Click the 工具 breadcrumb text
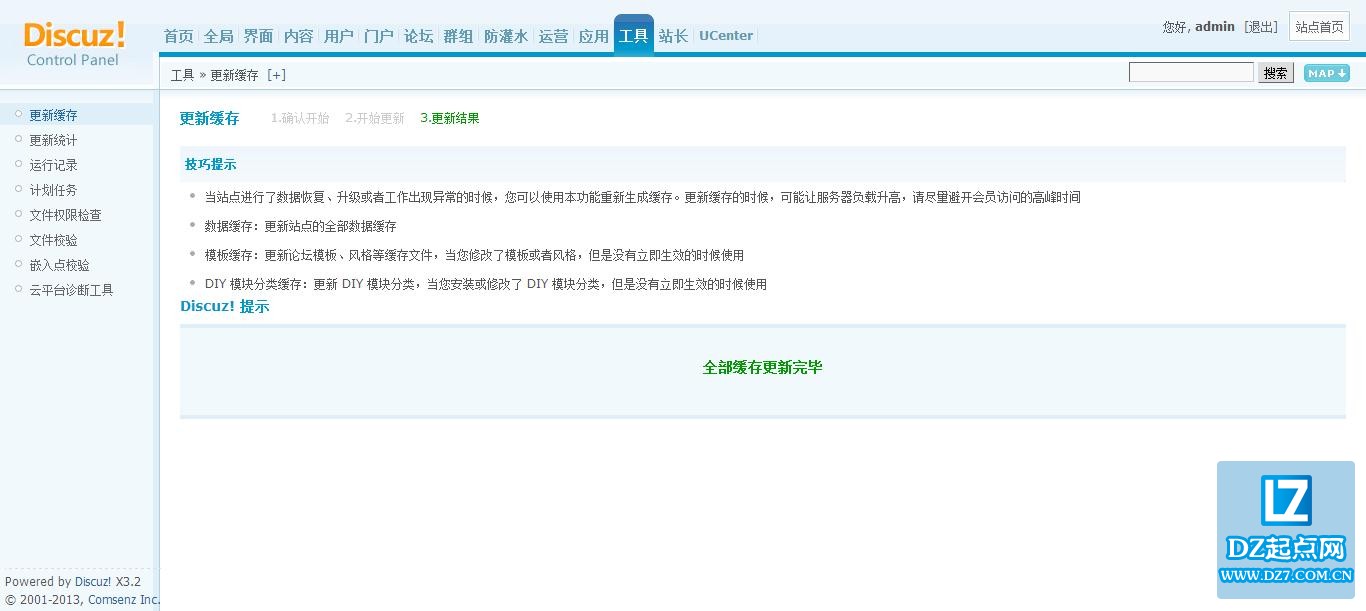Viewport: 1366px width, 611px height. (182, 75)
